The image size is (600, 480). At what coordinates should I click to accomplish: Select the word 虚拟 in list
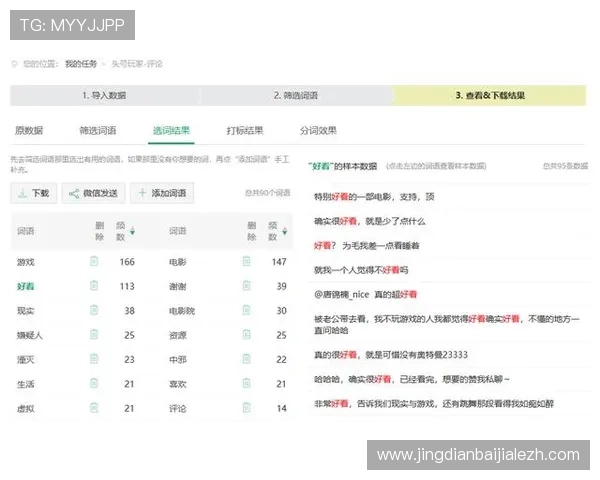(26, 409)
